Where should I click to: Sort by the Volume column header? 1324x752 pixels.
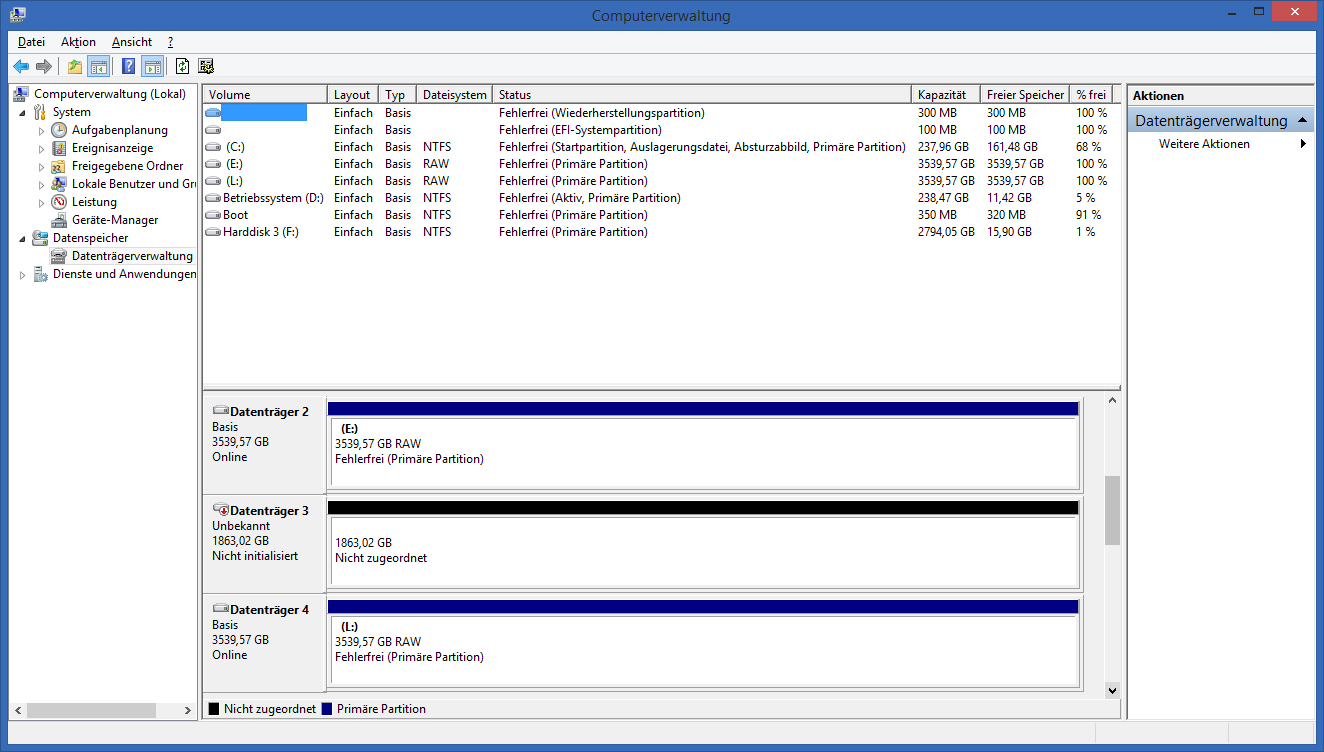click(265, 95)
